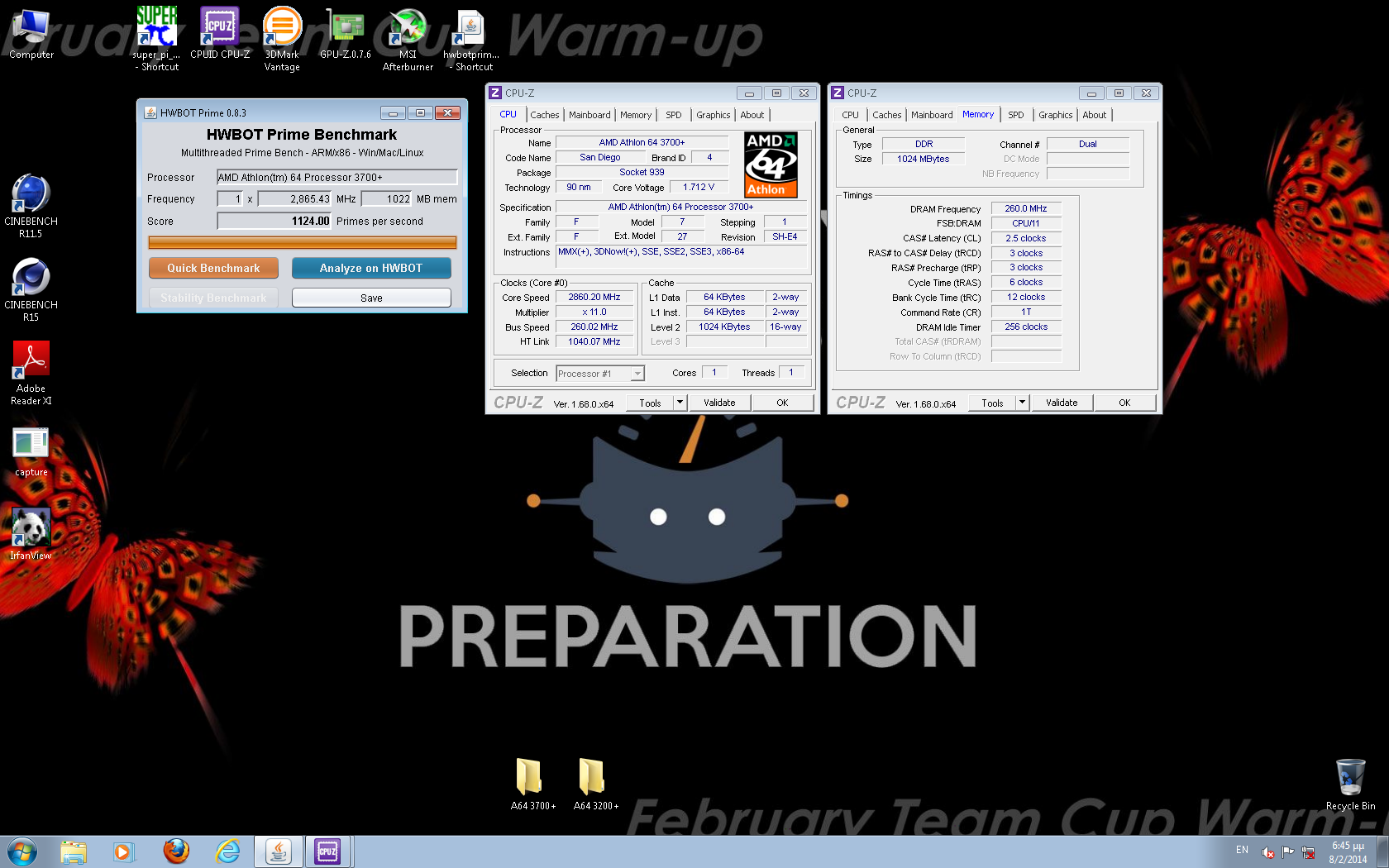Launch 3DMark Vantage desktop icon
The height and width of the screenshot is (868, 1389).
[x=282, y=38]
